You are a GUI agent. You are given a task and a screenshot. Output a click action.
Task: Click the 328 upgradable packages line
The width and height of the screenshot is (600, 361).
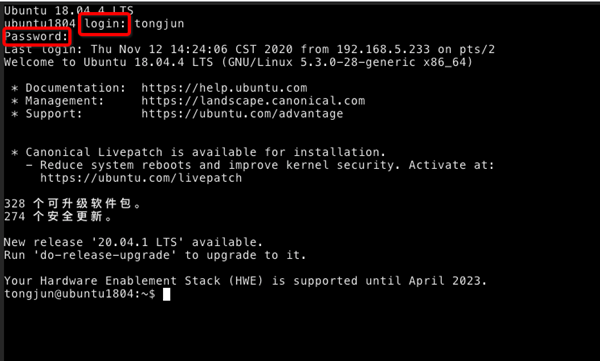tap(73, 204)
